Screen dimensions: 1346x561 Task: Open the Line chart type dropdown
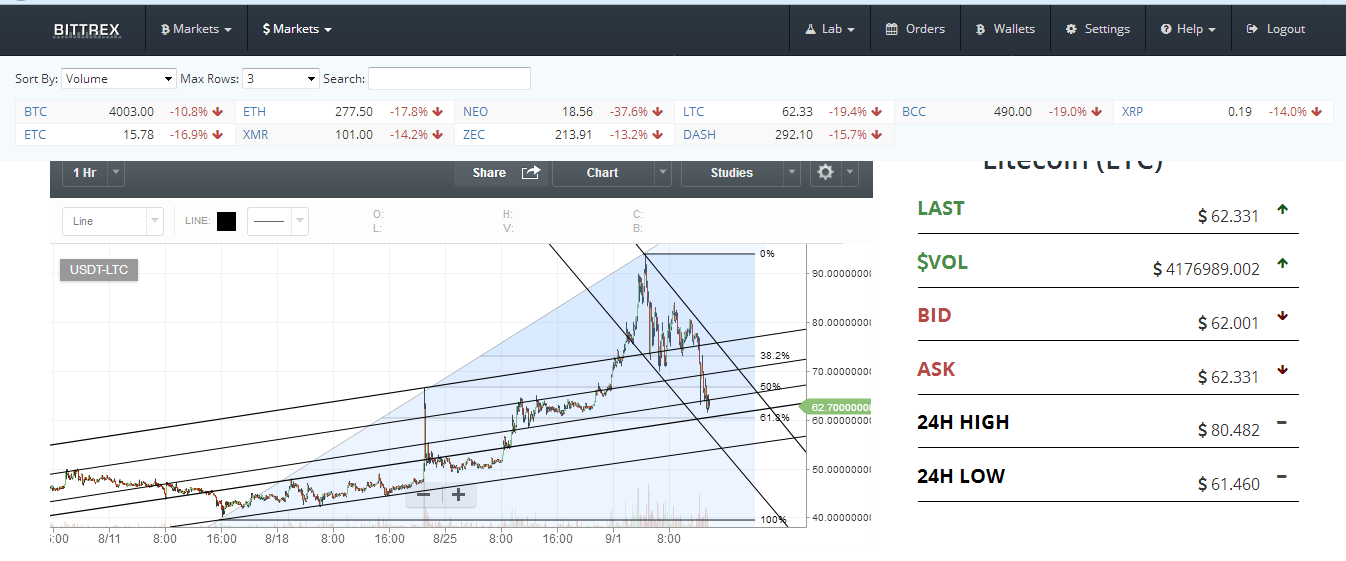click(x=113, y=221)
